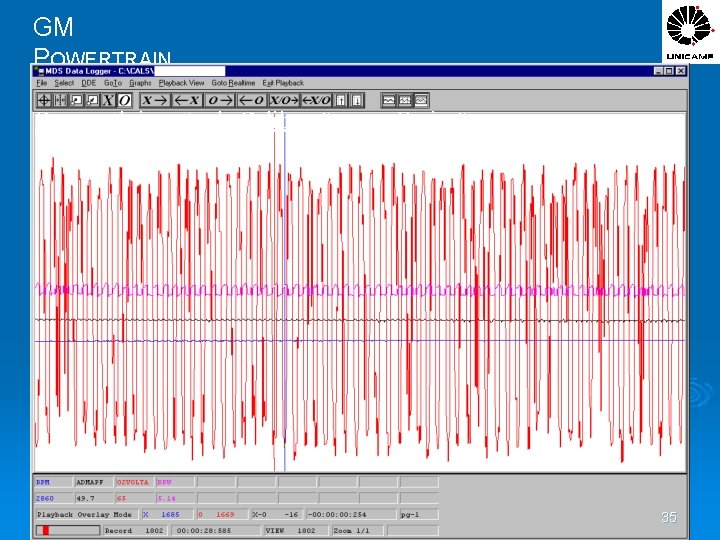
Task: Click the vertical blue cursor line in graph
Action: point(285,294)
